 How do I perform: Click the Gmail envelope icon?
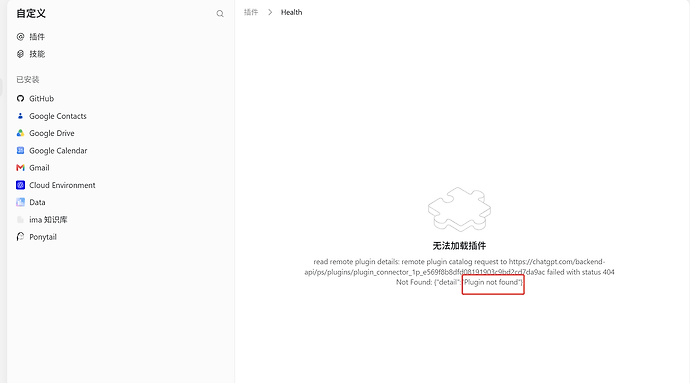20,168
